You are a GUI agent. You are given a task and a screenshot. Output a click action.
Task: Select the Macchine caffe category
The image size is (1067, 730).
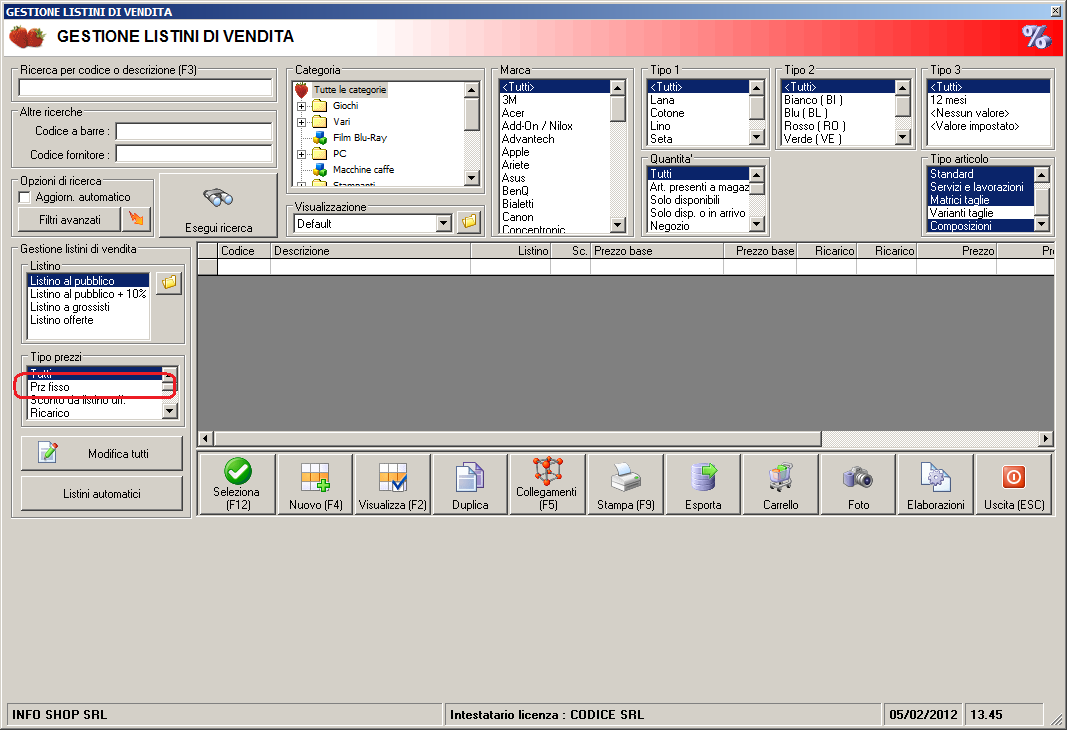pos(363,169)
